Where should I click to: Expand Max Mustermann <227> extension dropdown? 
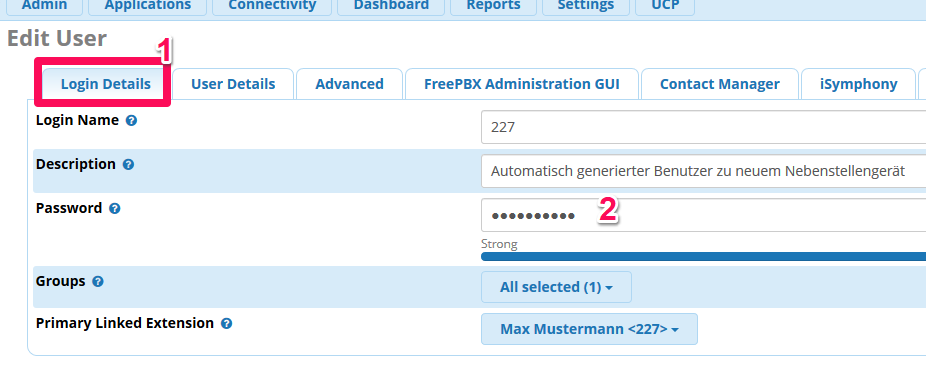coord(589,329)
